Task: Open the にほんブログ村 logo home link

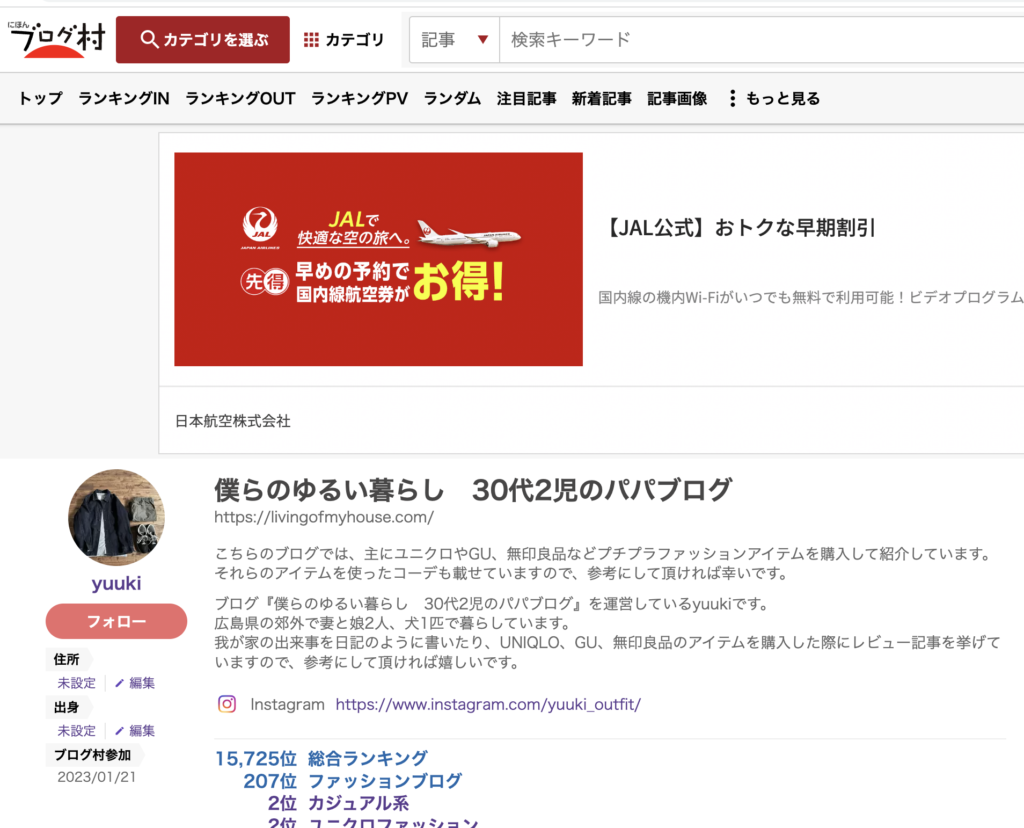Action: pos(56,39)
